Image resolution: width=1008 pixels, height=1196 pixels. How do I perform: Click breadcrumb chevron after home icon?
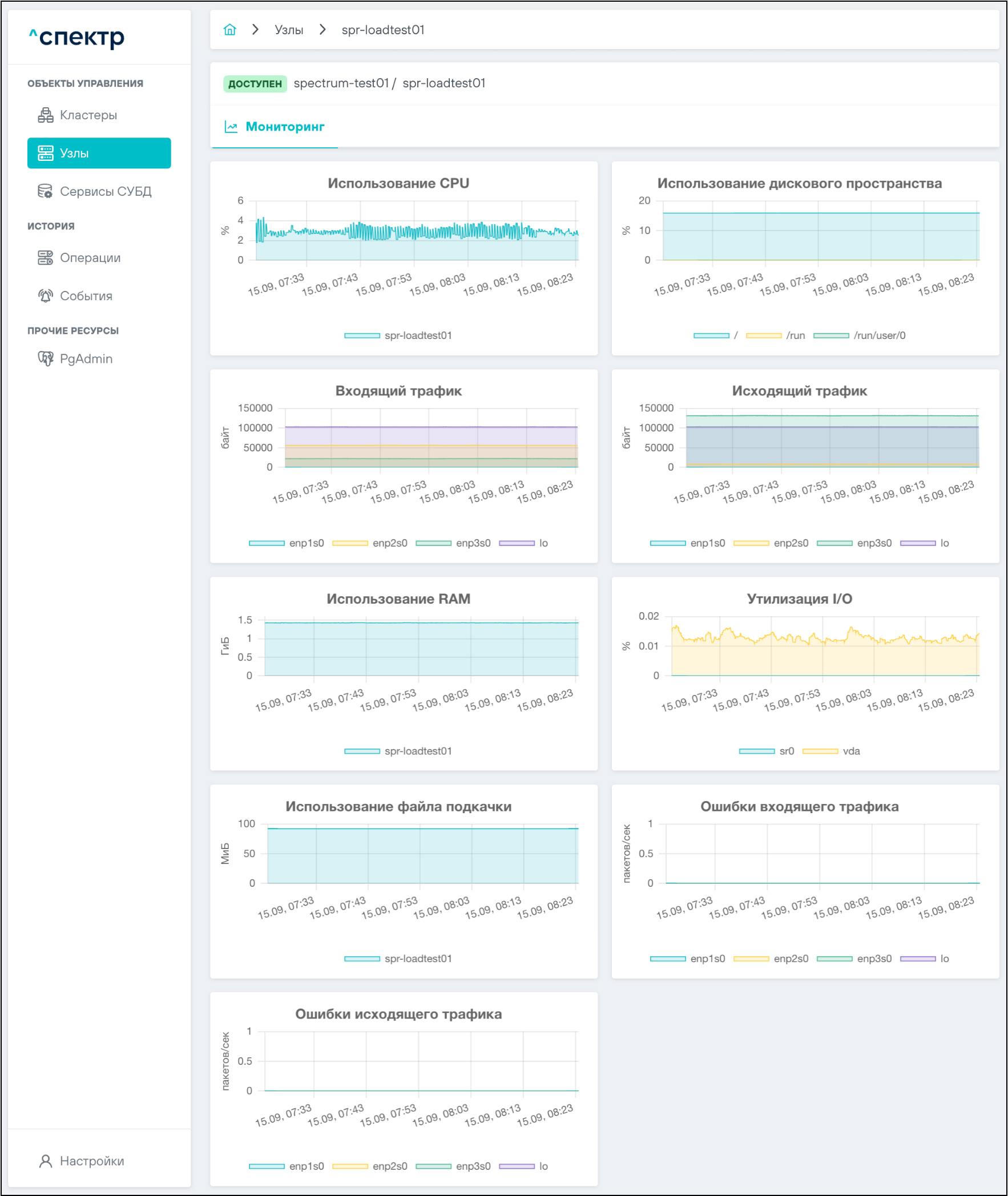pos(256,30)
